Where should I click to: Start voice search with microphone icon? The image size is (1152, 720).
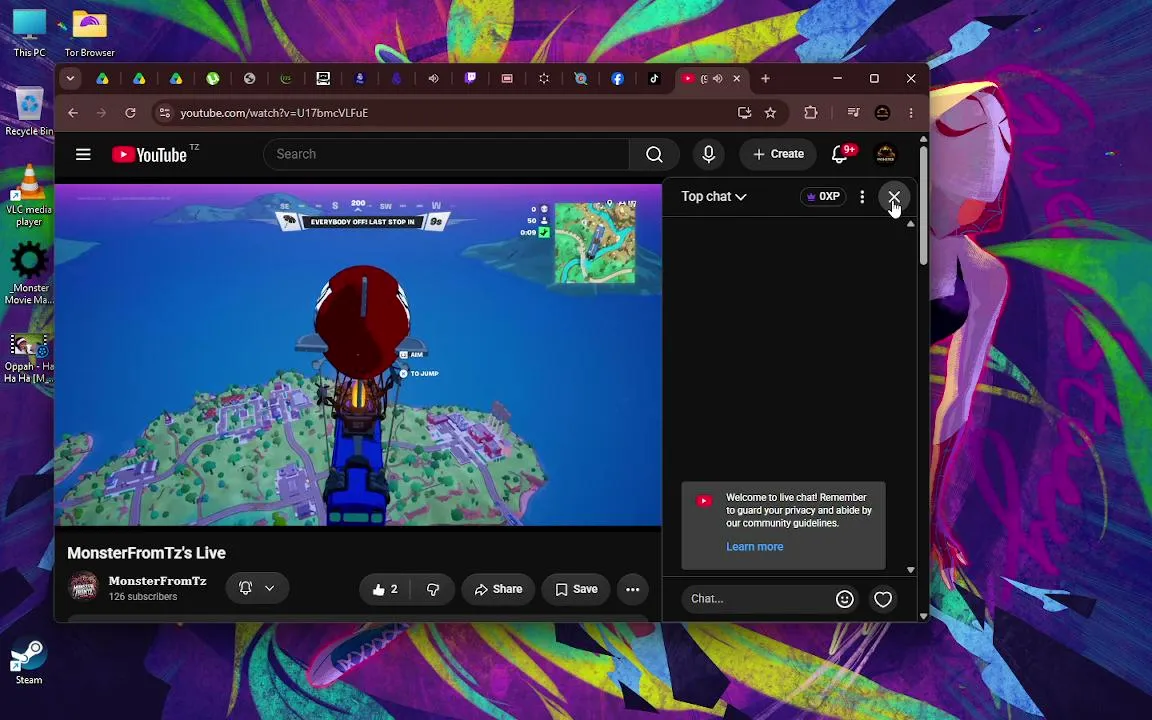point(708,154)
